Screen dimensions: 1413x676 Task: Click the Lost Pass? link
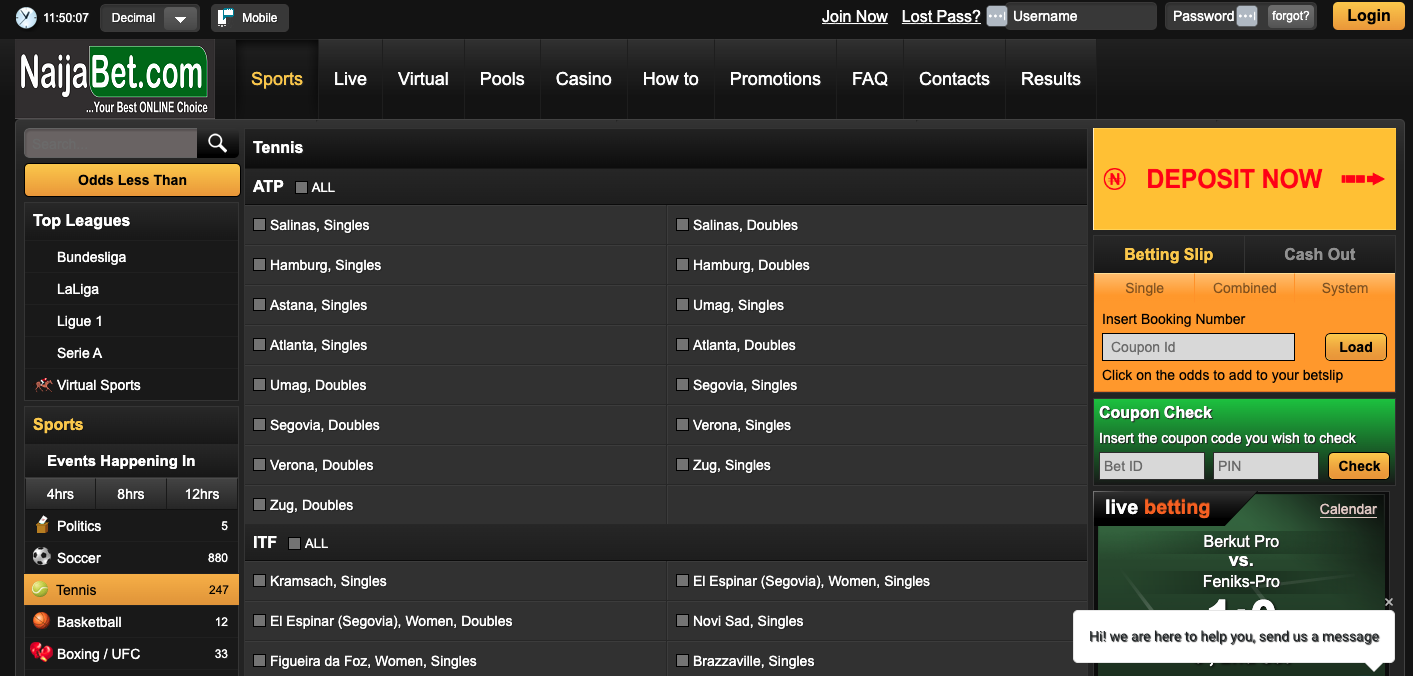pyautogui.click(x=941, y=16)
